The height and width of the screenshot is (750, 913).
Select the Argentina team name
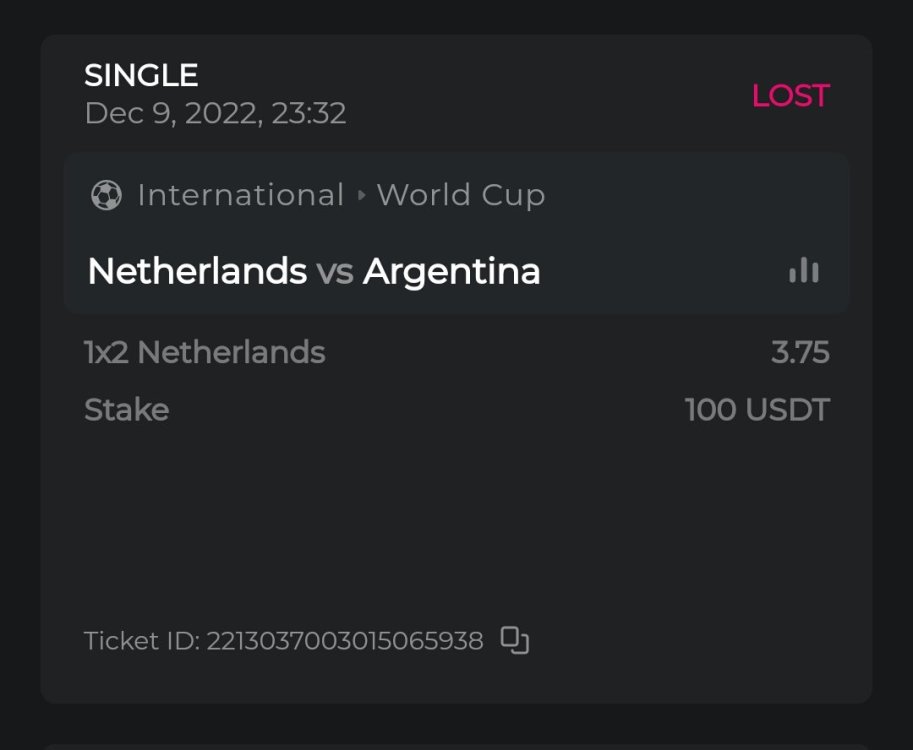[452, 271]
